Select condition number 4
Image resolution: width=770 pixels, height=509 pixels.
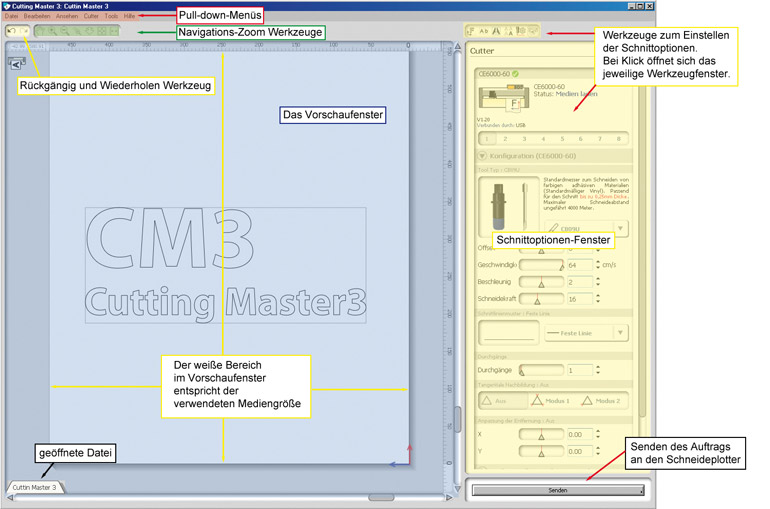click(x=543, y=139)
